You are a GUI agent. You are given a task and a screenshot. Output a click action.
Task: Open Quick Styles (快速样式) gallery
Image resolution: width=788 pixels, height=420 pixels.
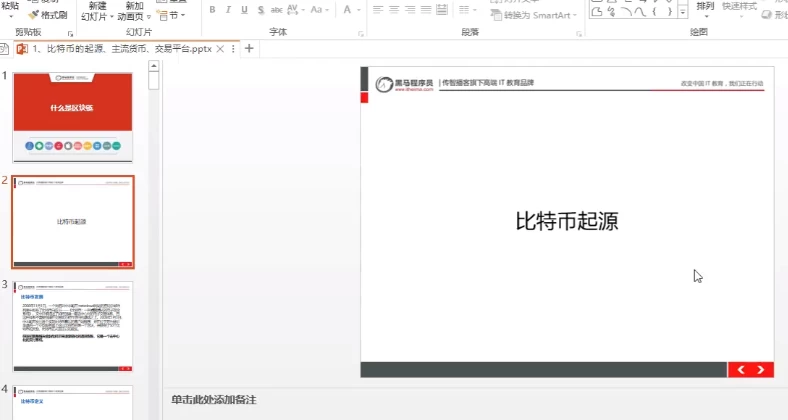[x=745, y=8]
